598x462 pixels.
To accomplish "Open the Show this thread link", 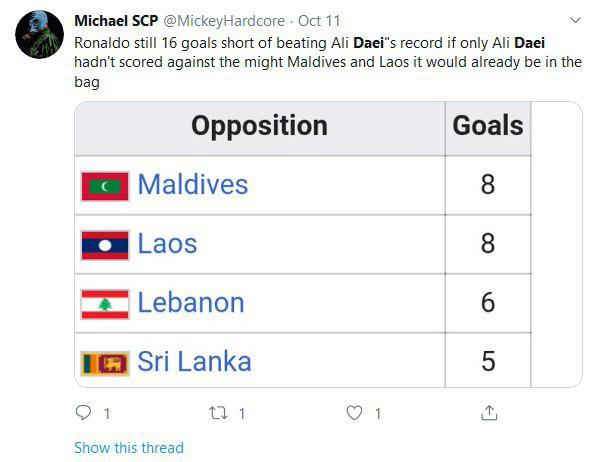I will [129, 448].
